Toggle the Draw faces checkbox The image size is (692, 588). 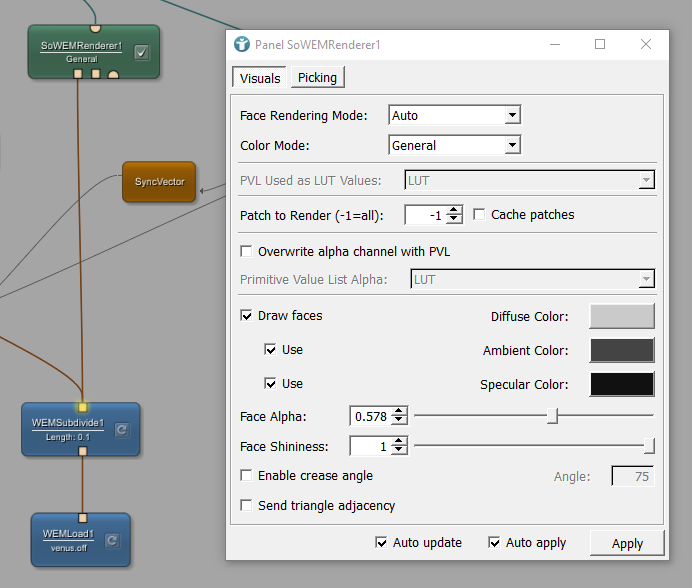[x=247, y=316]
